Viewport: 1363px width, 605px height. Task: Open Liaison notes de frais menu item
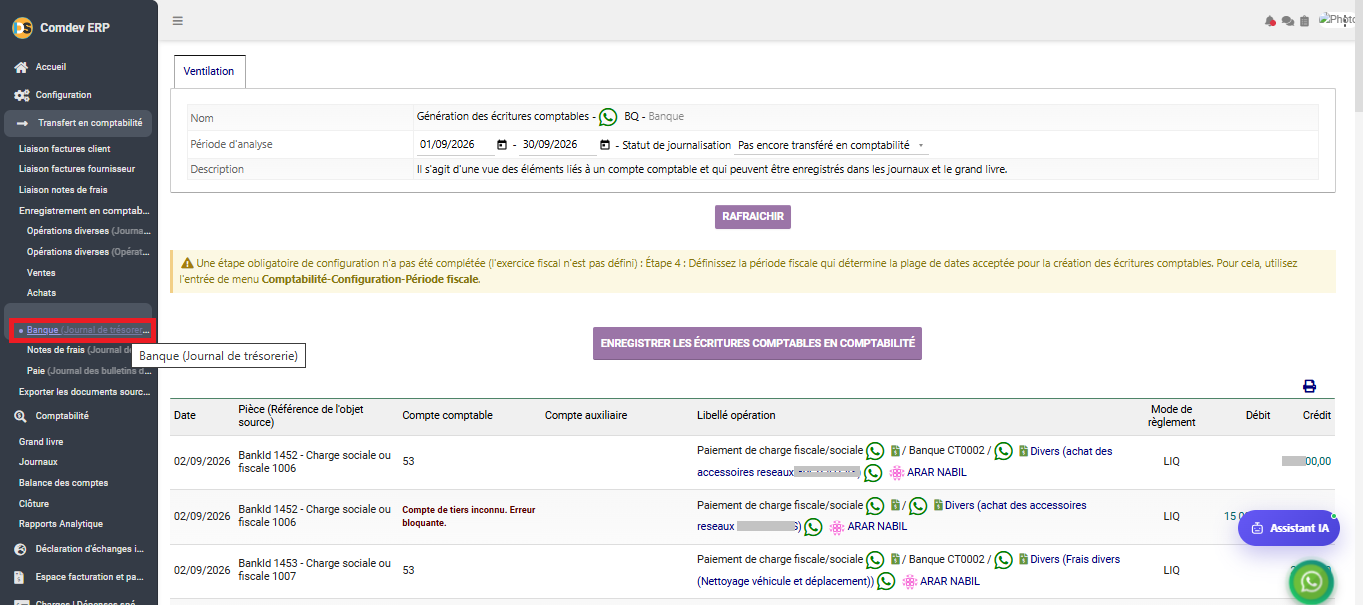click(x=63, y=189)
